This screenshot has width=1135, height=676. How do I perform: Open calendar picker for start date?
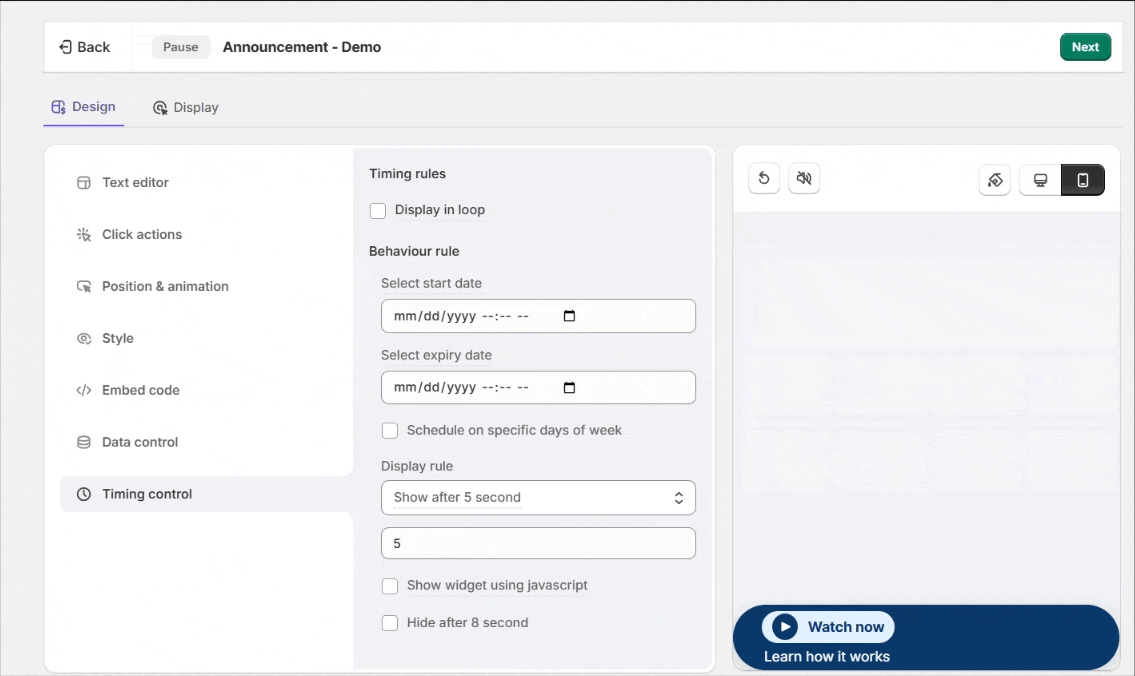point(569,316)
